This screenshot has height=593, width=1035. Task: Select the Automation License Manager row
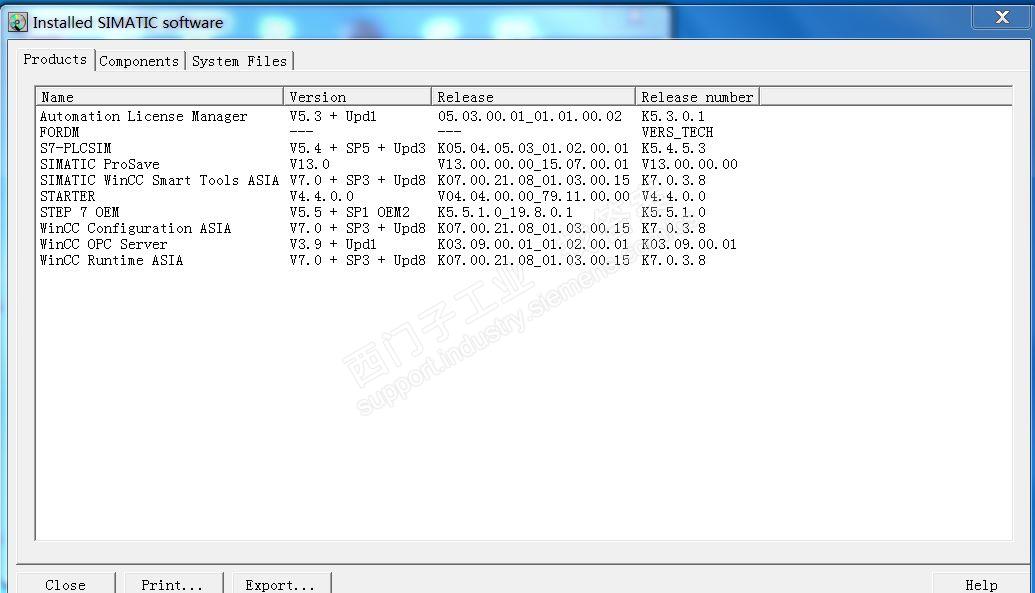point(143,116)
